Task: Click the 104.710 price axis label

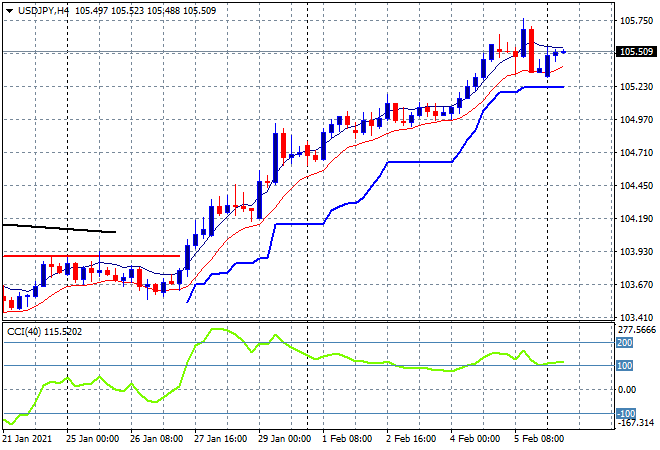Action: tap(636, 152)
